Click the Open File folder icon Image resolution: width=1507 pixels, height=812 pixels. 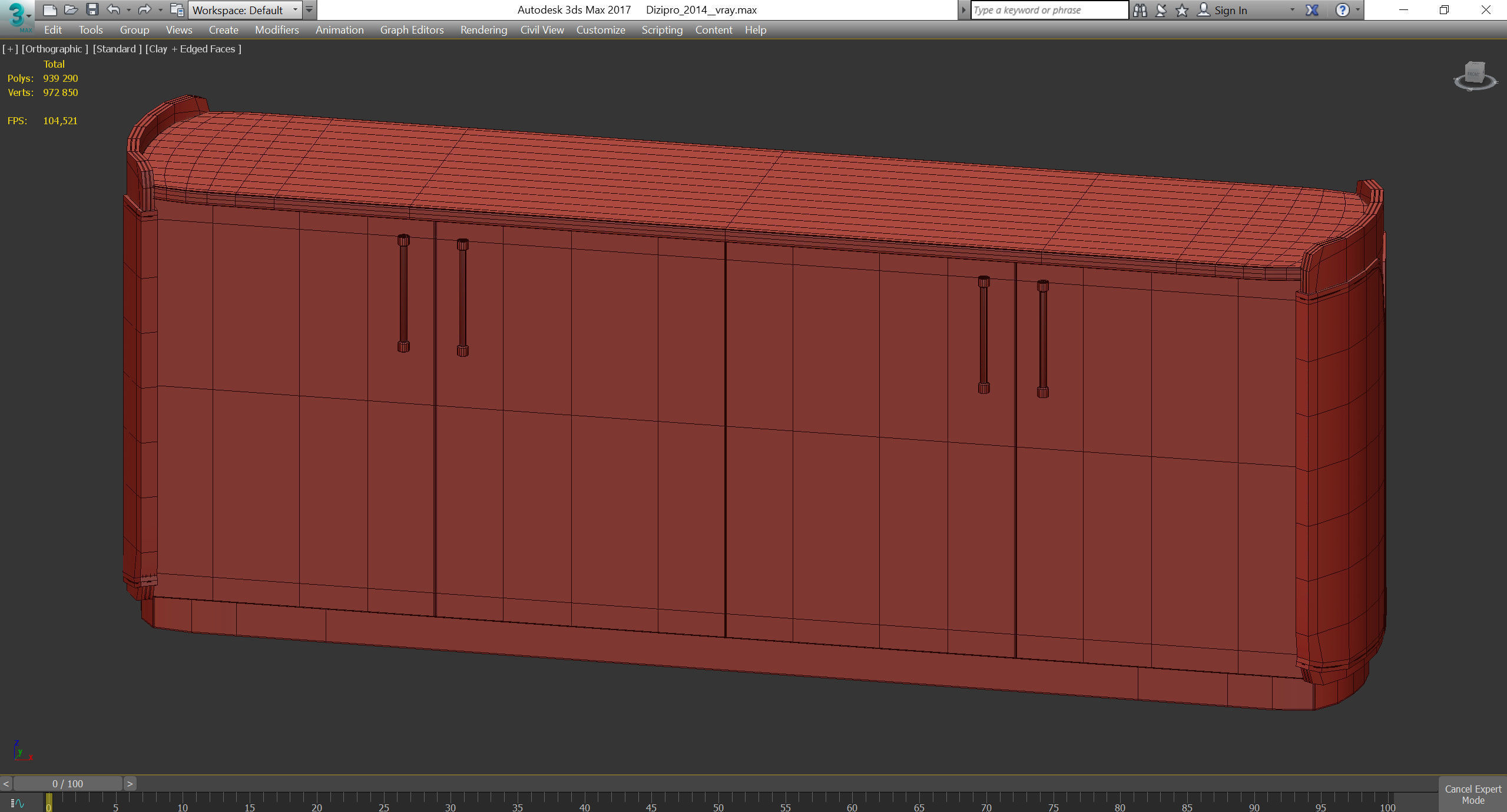click(71, 10)
